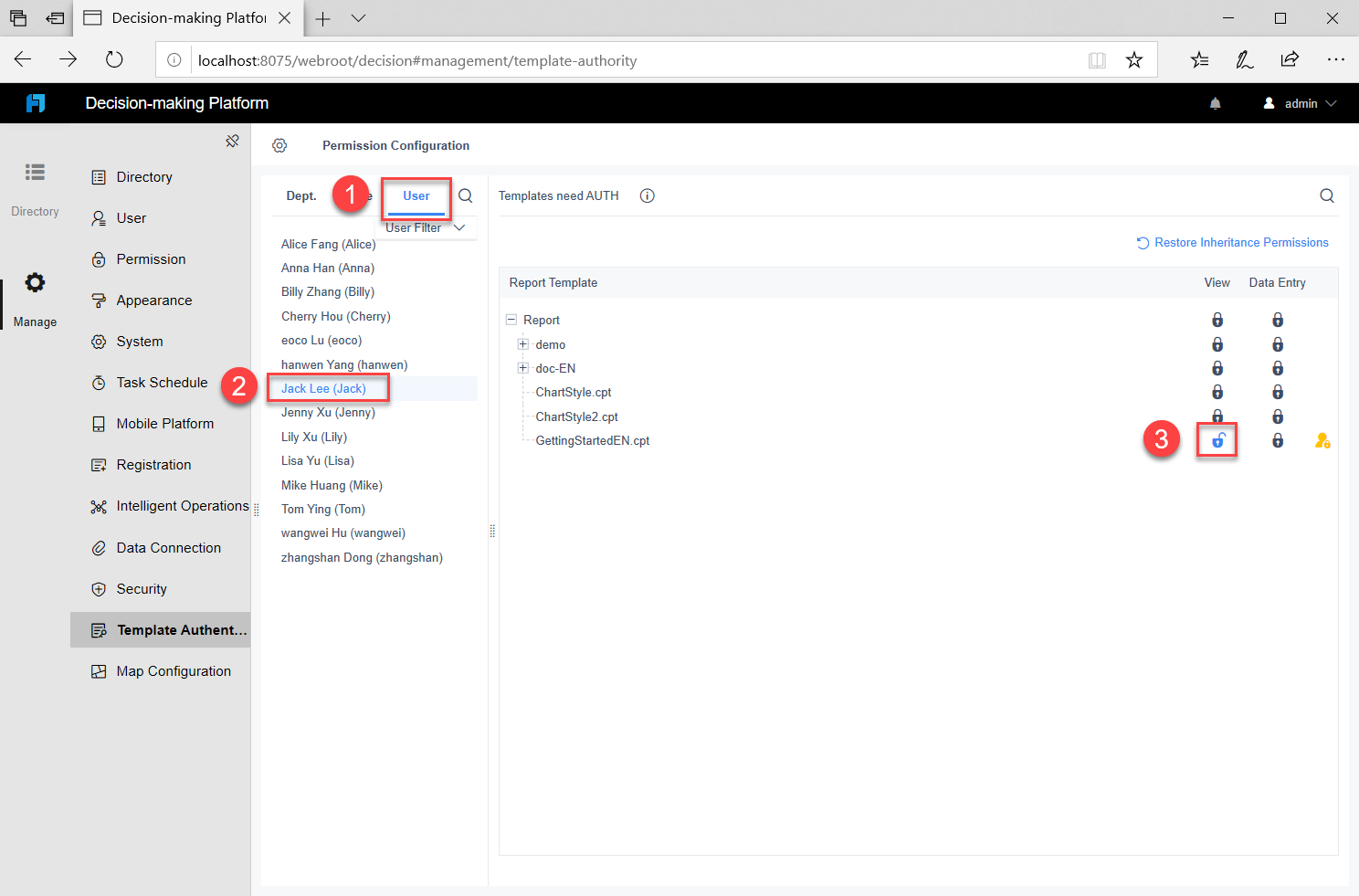Select the Data Connection section
Viewport: 1359px width, 896px height.
tap(168, 547)
